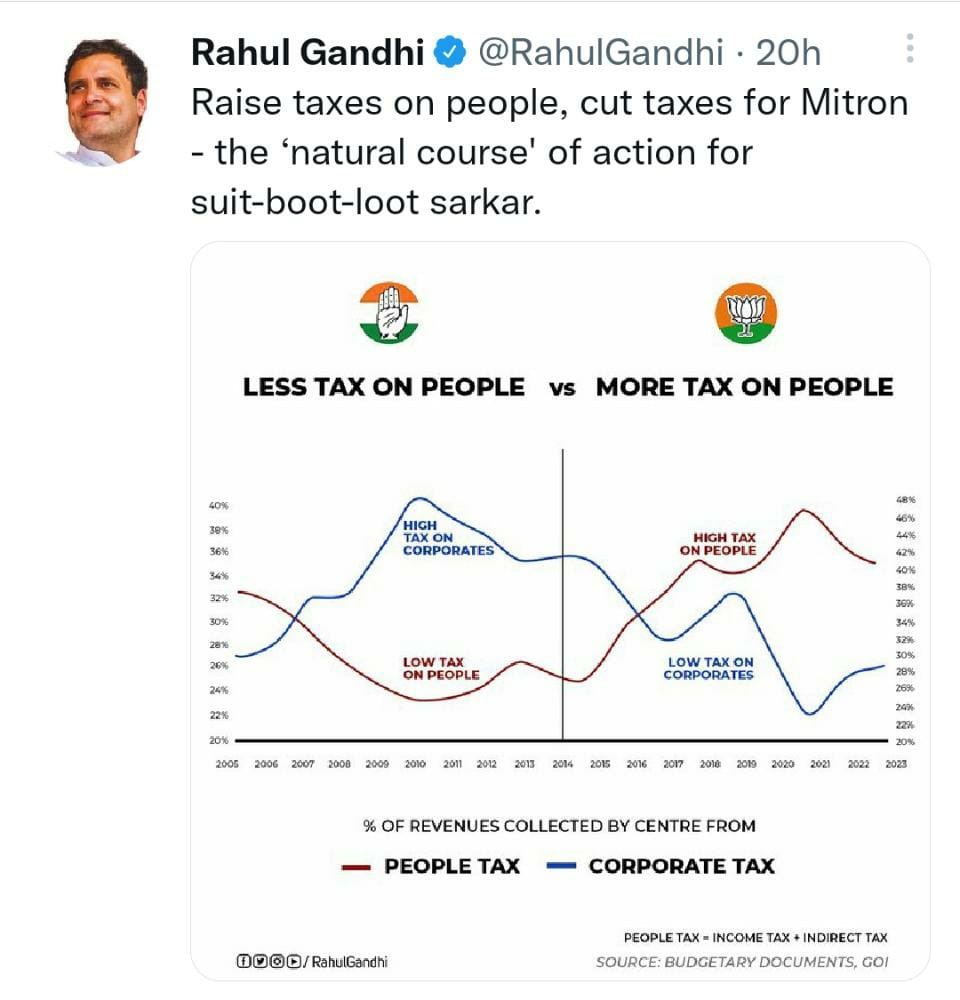Click the Congress hand symbol logo
The height and width of the screenshot is (1000, 960).
[388, 312]
